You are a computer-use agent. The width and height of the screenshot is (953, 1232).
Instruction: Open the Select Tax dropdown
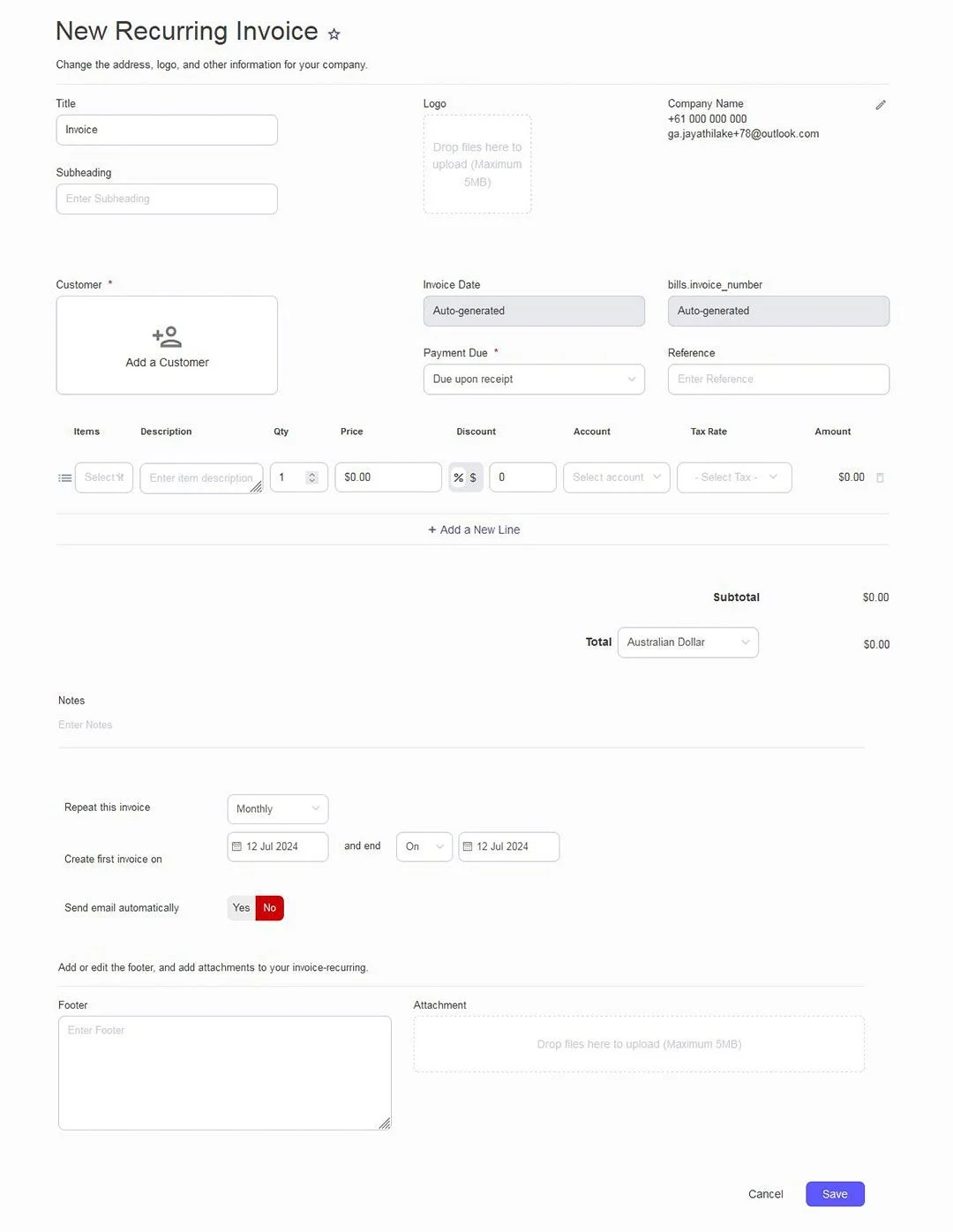[x=733, y=477]
